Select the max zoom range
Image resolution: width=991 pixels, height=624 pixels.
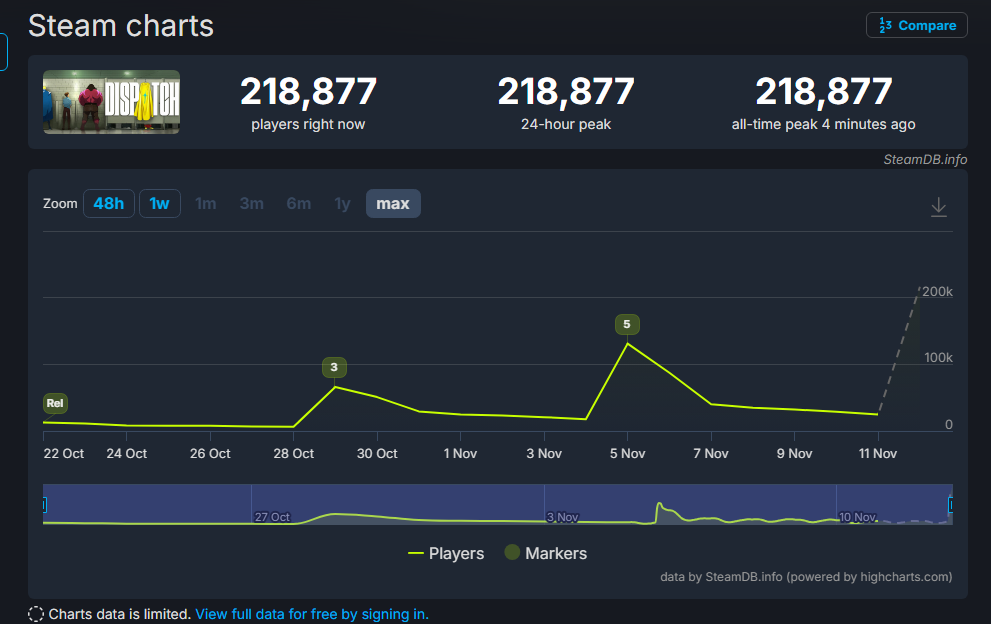click(393, 204)
